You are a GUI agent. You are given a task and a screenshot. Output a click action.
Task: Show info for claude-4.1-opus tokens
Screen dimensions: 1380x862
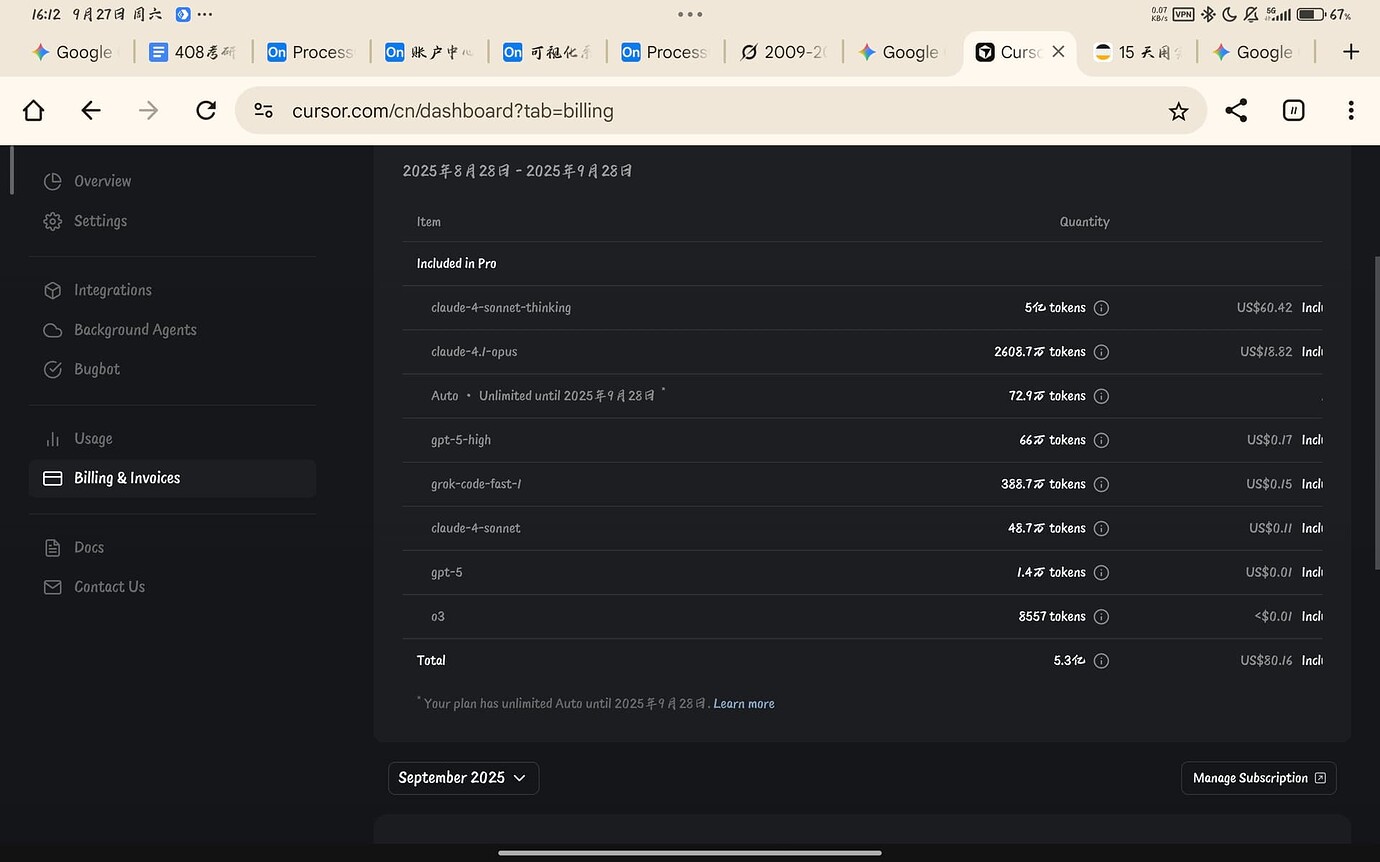1101,352
